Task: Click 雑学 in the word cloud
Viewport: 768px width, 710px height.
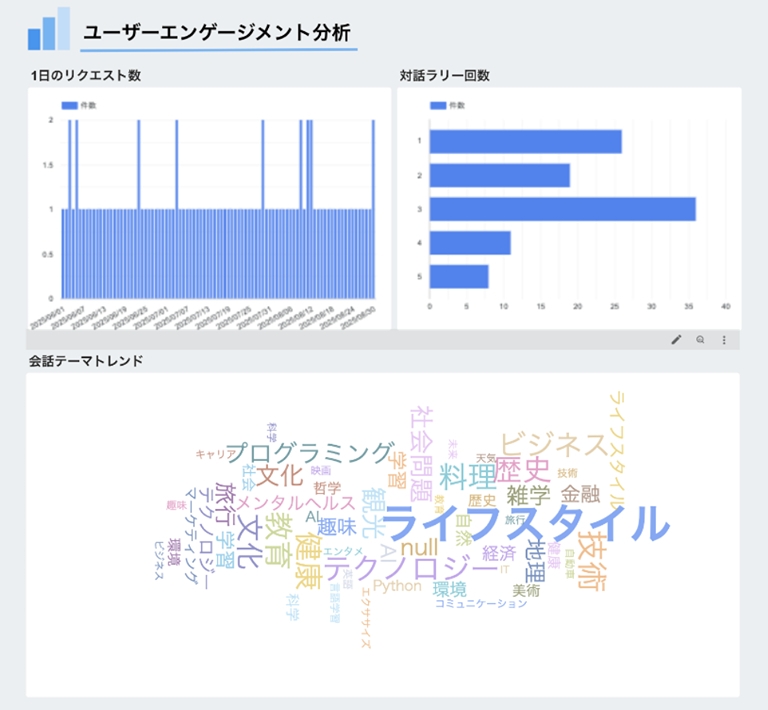Action: click(528, 495)
